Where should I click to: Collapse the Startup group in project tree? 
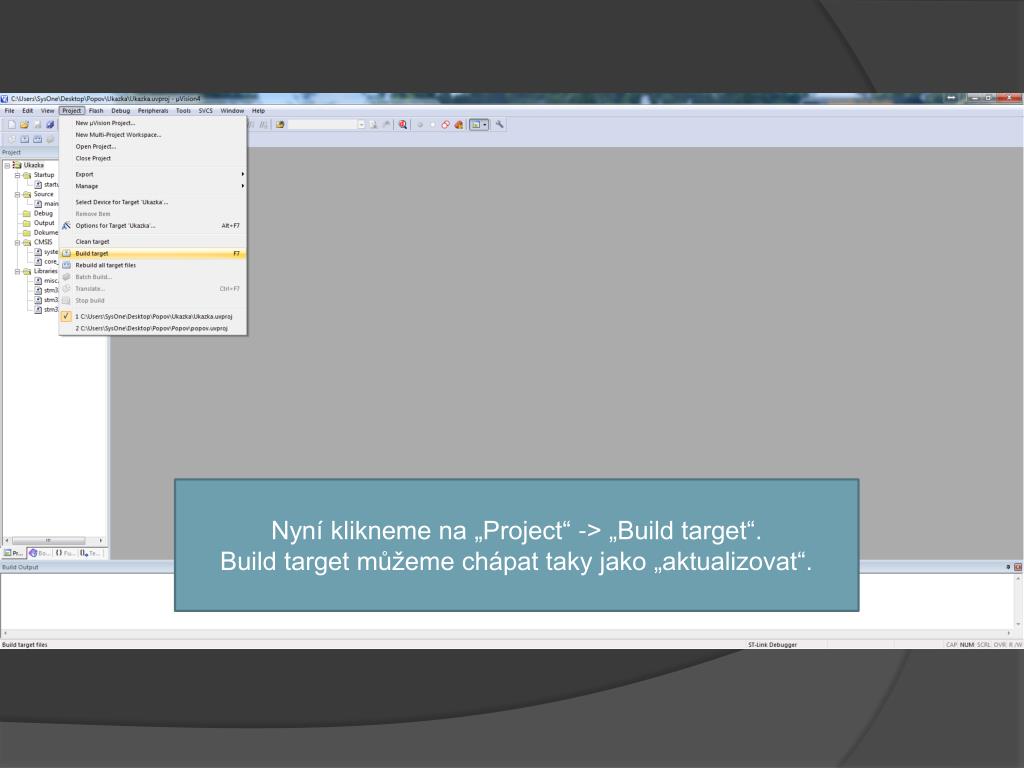(18, 175)
